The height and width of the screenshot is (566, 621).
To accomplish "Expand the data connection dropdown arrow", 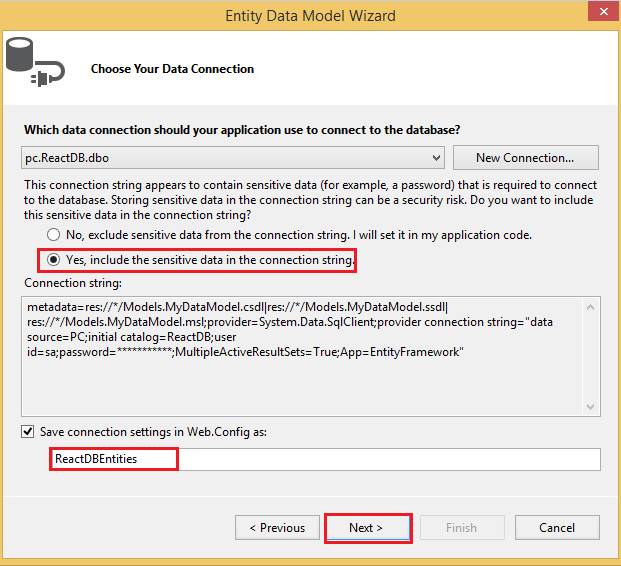I will pyautogui.click(x=435, y=158).
